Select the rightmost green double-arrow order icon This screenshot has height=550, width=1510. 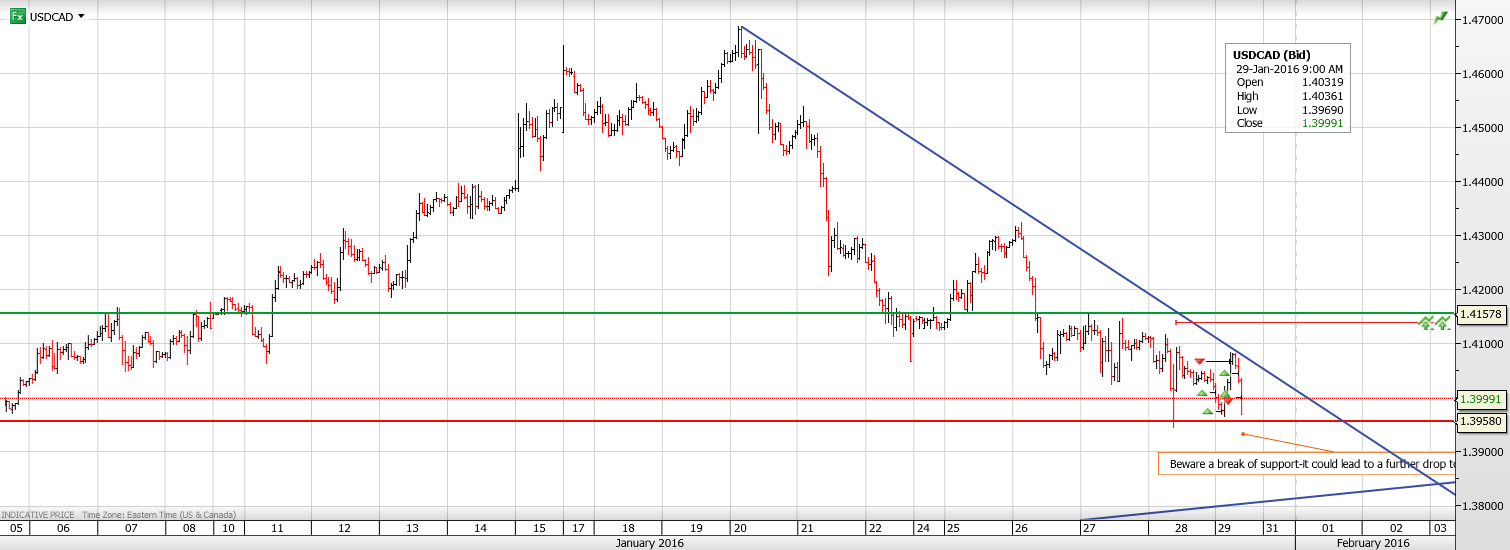pyautogui.click(x=1443, y=322)
